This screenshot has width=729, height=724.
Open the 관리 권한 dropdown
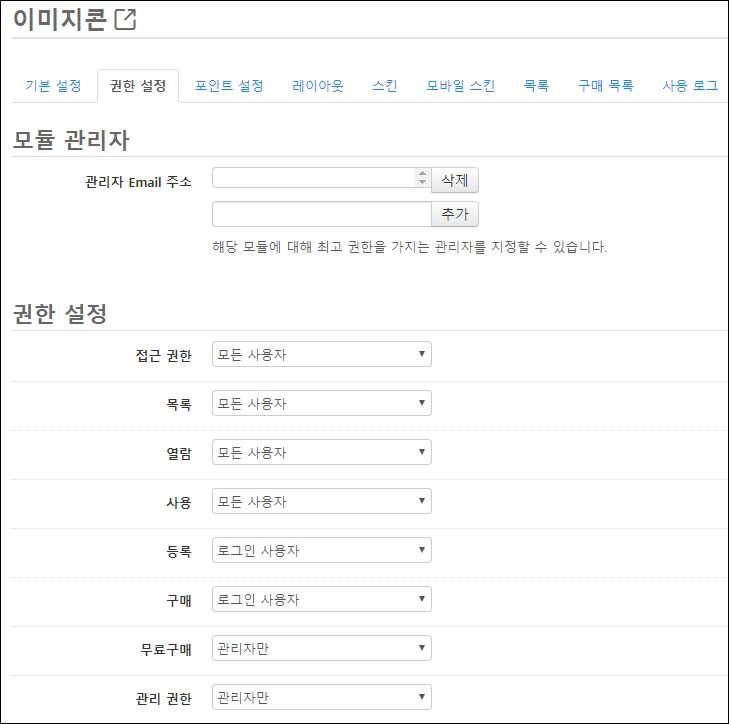[322, 697]
